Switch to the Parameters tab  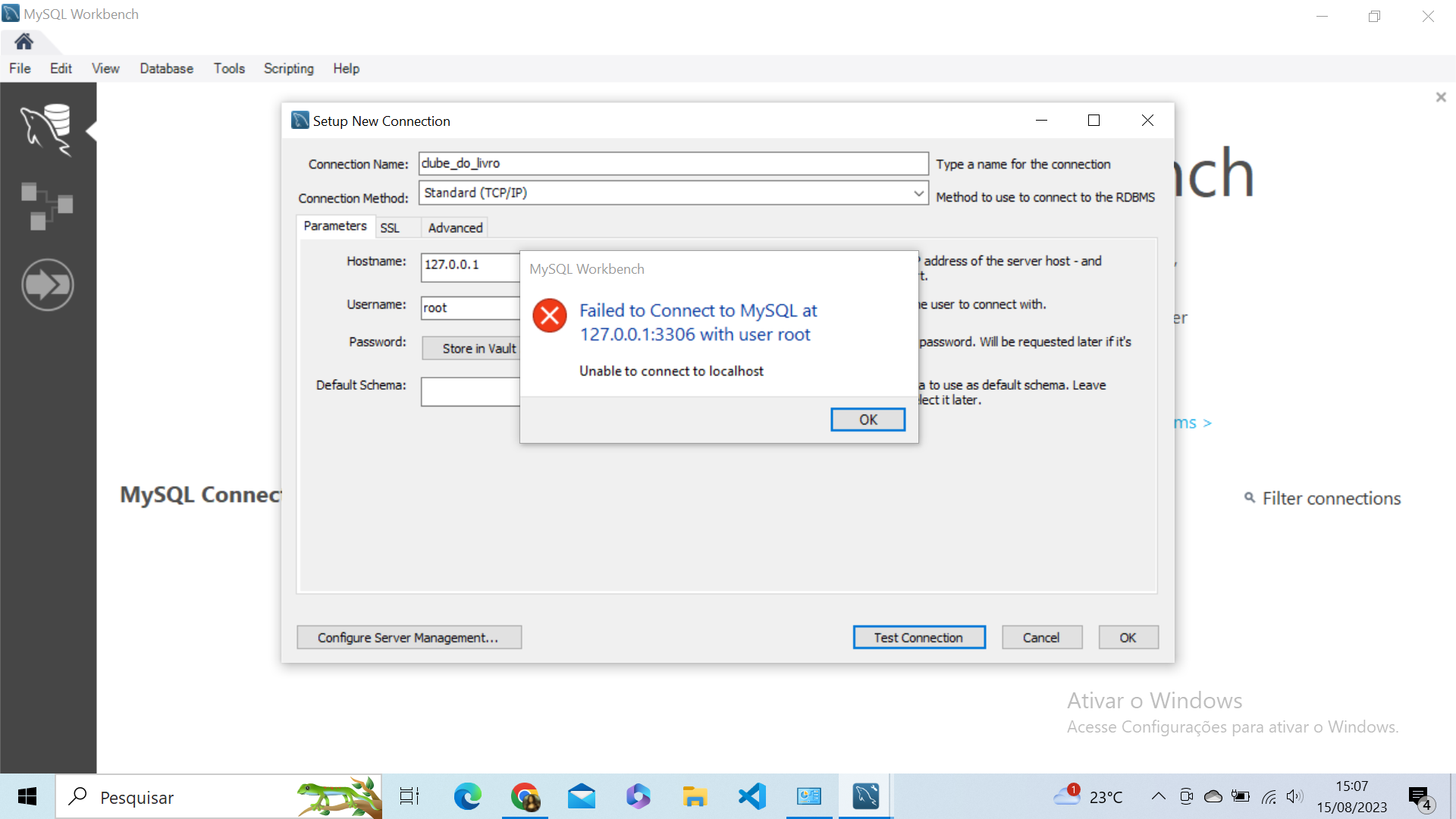coord(335,226)
